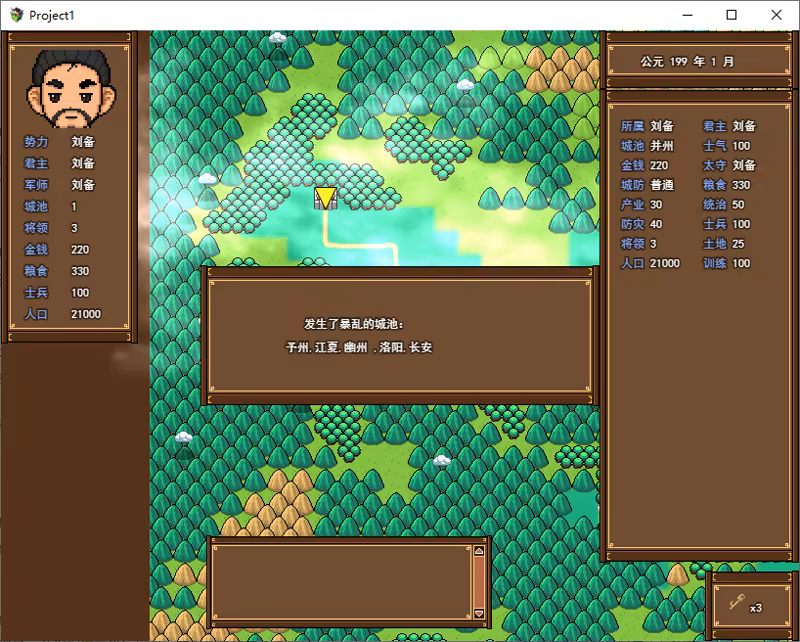800x642 pixels.
Task: Click the 城防 普通 defense stat
Action: pos(648,185)
